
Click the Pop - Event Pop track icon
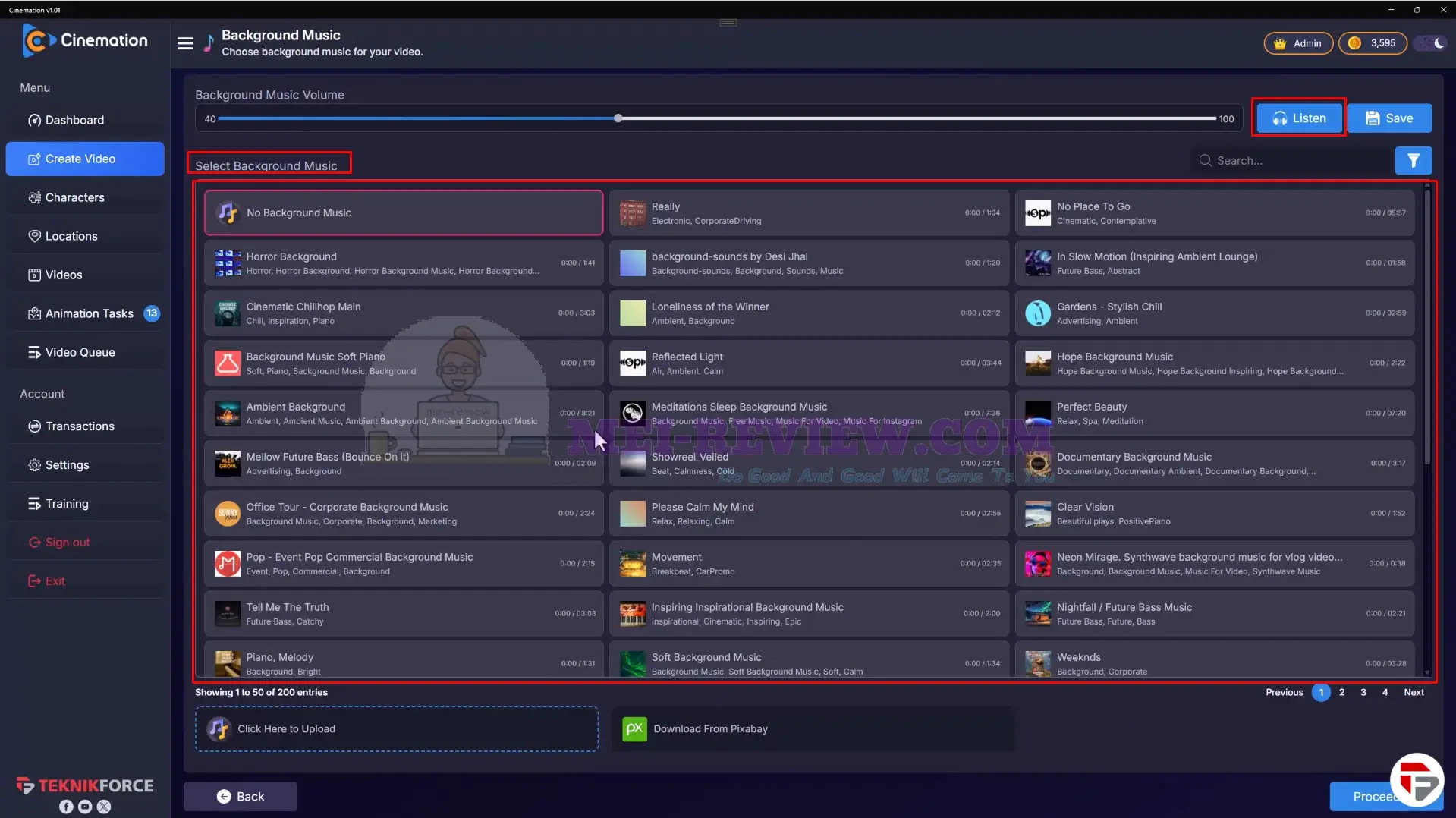click(x=228, y=564)
